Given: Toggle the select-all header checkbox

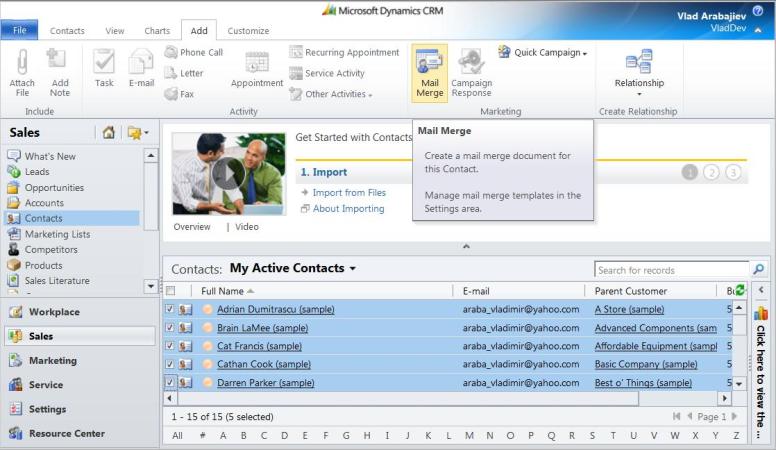Looking at the screenshot, I should (x=170, y=291).
